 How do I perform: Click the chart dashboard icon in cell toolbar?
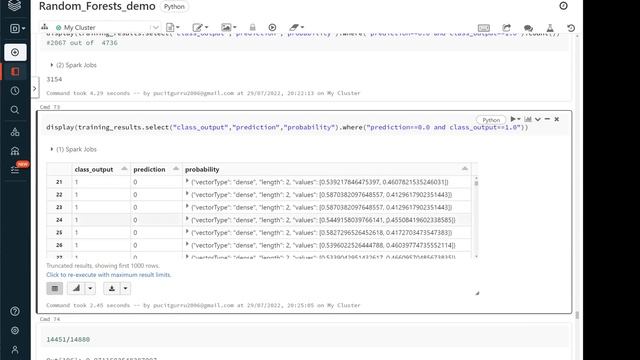coord(528,119)
